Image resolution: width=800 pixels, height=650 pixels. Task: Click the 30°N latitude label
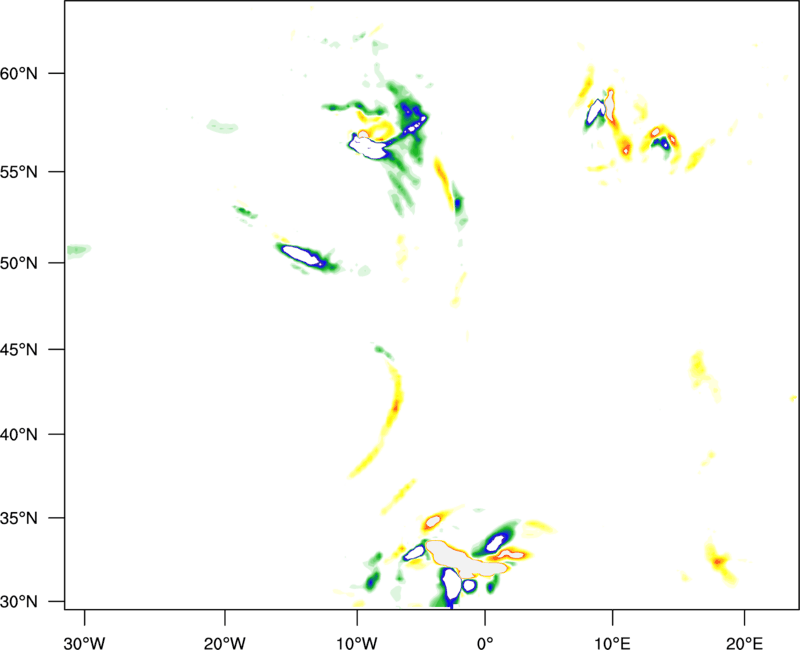coord(19,602)
